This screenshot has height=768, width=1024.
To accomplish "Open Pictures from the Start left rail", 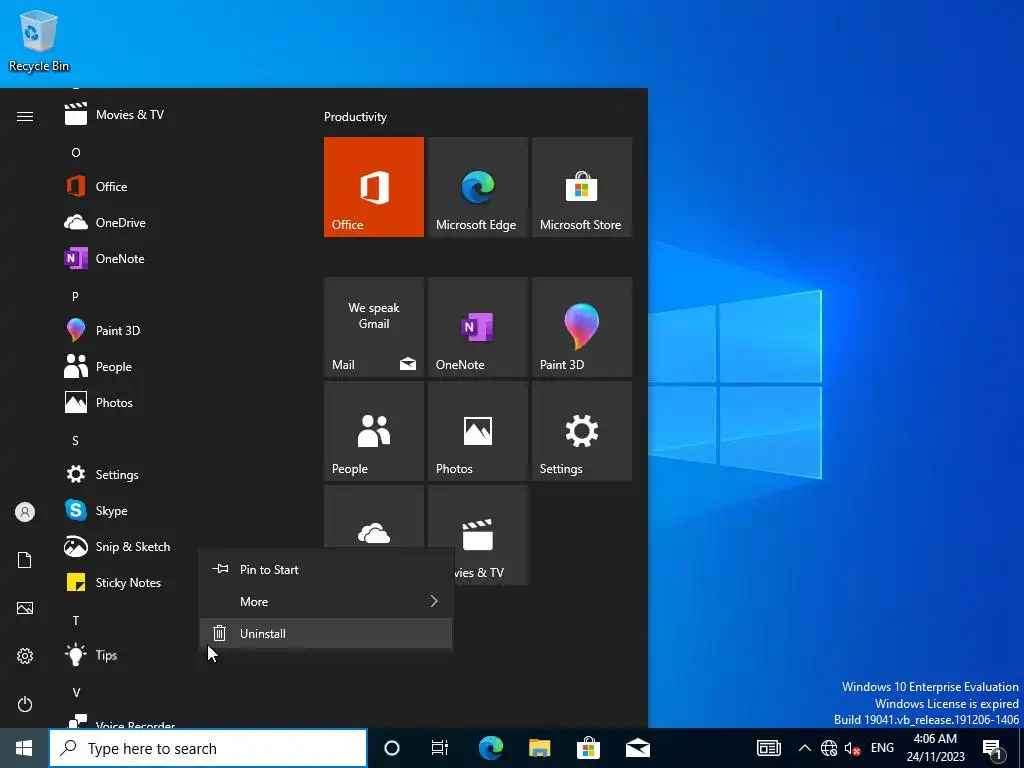I will pyautogui.click(x=25, y=608).
